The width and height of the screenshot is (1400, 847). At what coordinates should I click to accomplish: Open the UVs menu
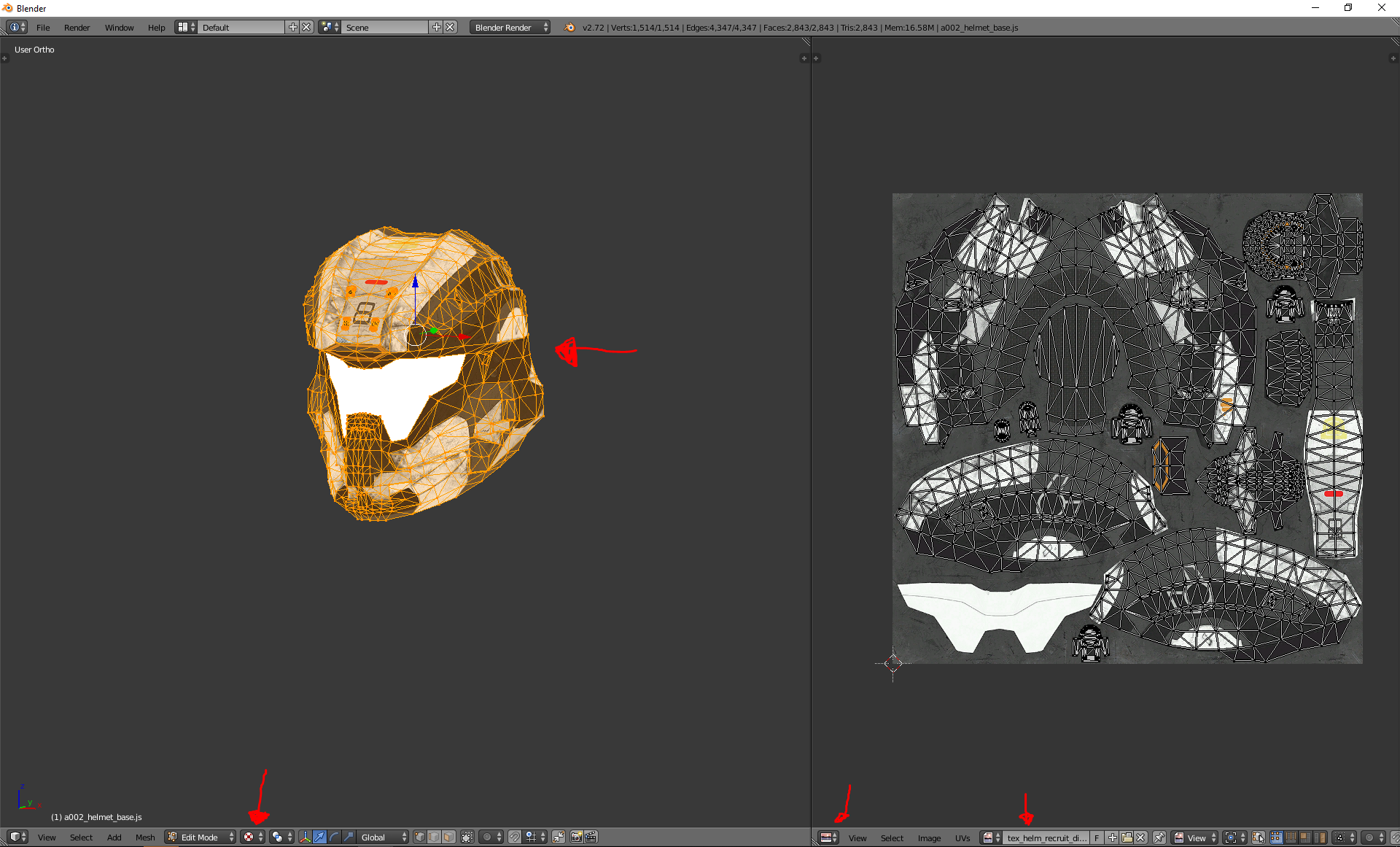pyautogui.click(x=962, y=838)
